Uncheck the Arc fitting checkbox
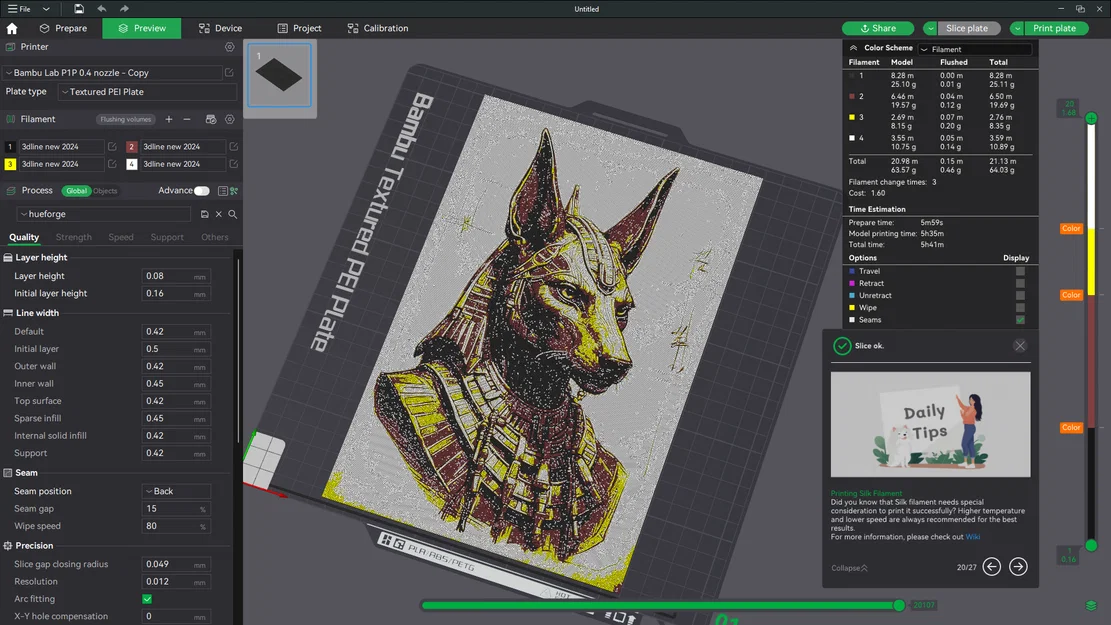Image resolution: width=1111 pixels, height=625 pixels. 147,599
